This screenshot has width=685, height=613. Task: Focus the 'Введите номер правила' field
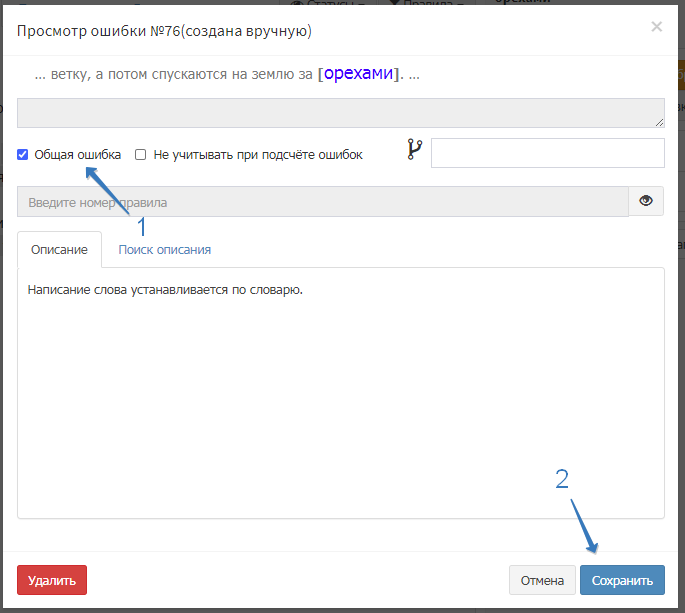pos(322,202)
